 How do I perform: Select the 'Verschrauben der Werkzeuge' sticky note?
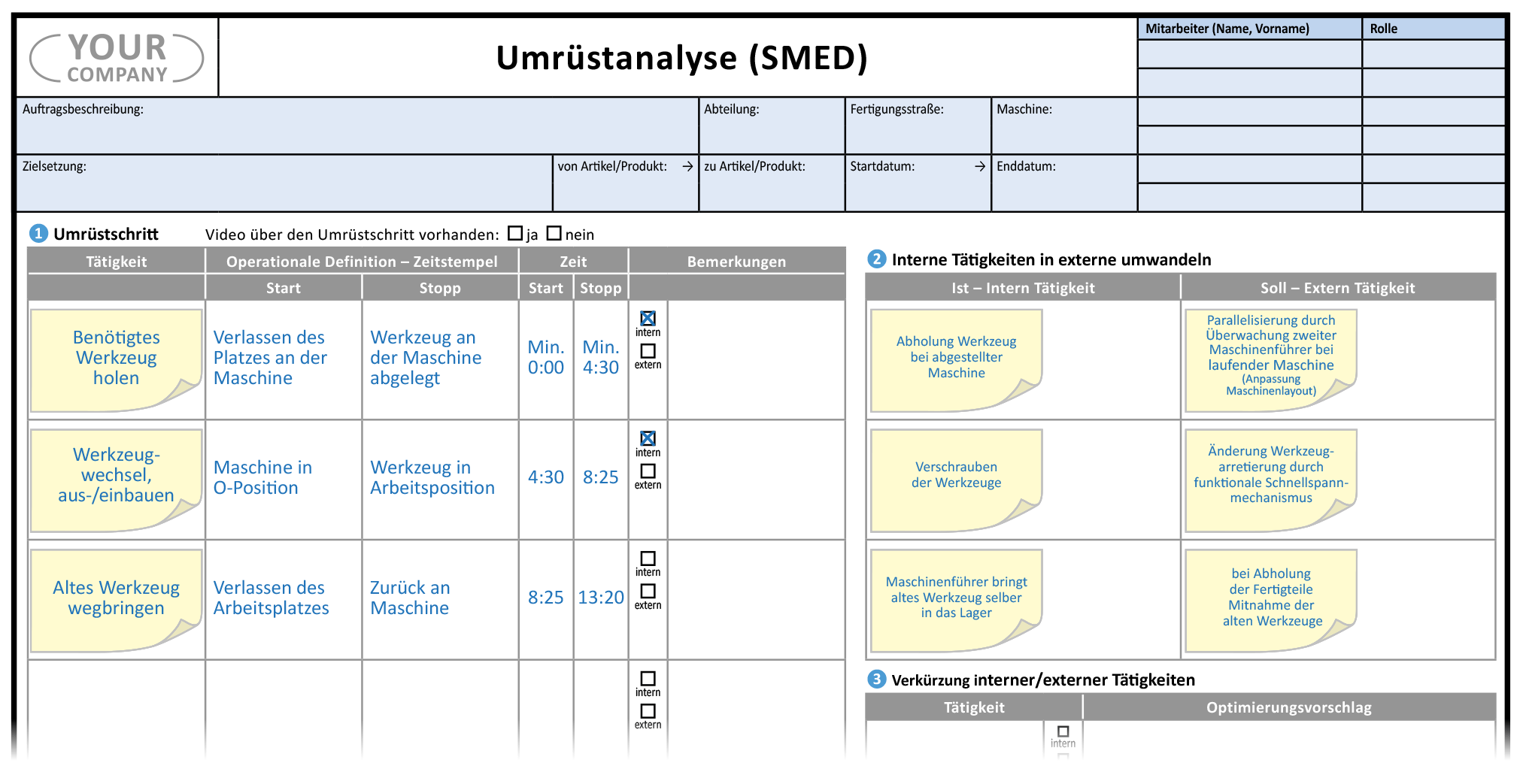[x=956, y=480]
